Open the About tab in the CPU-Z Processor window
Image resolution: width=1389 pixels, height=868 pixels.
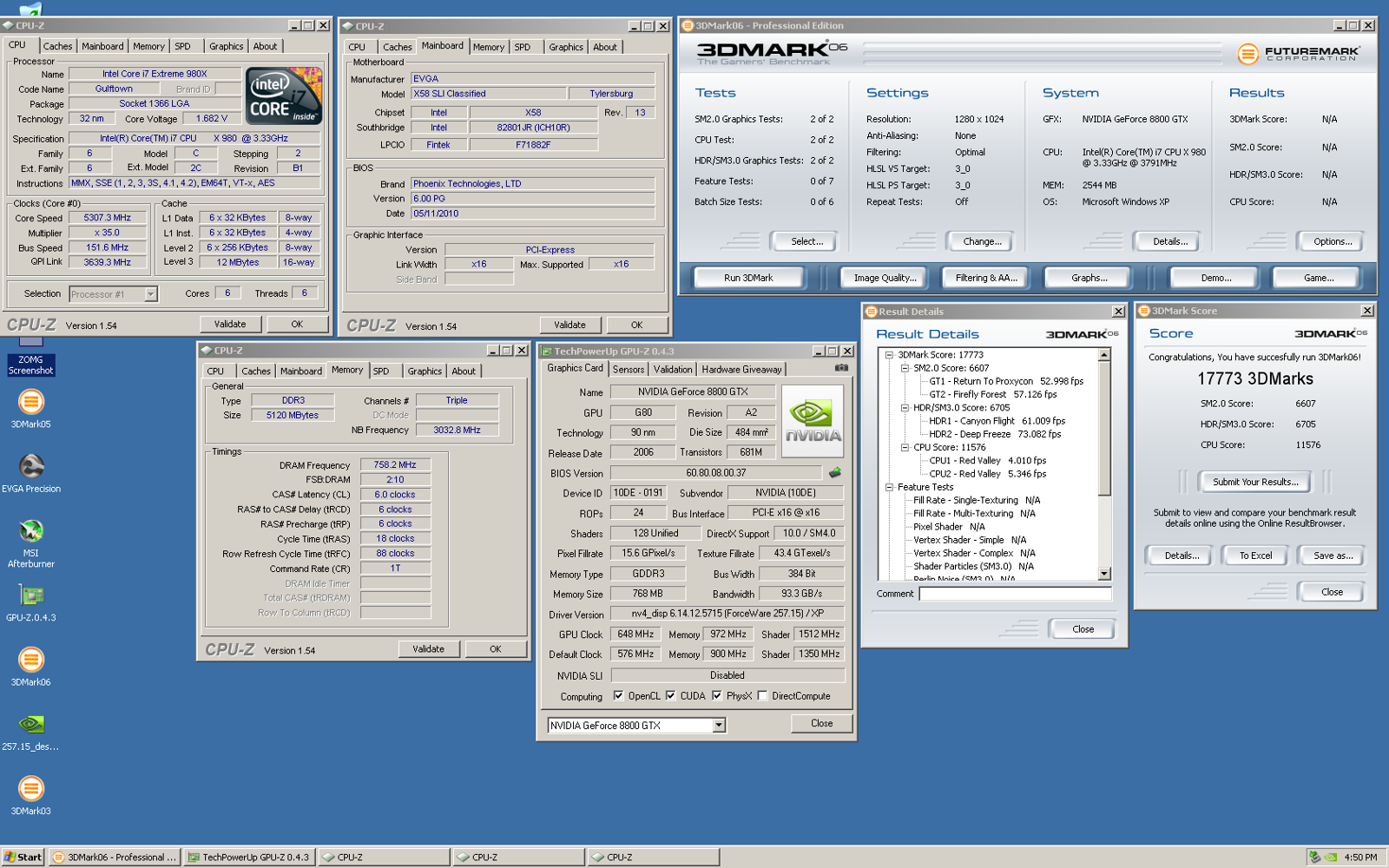click(265, 46)
